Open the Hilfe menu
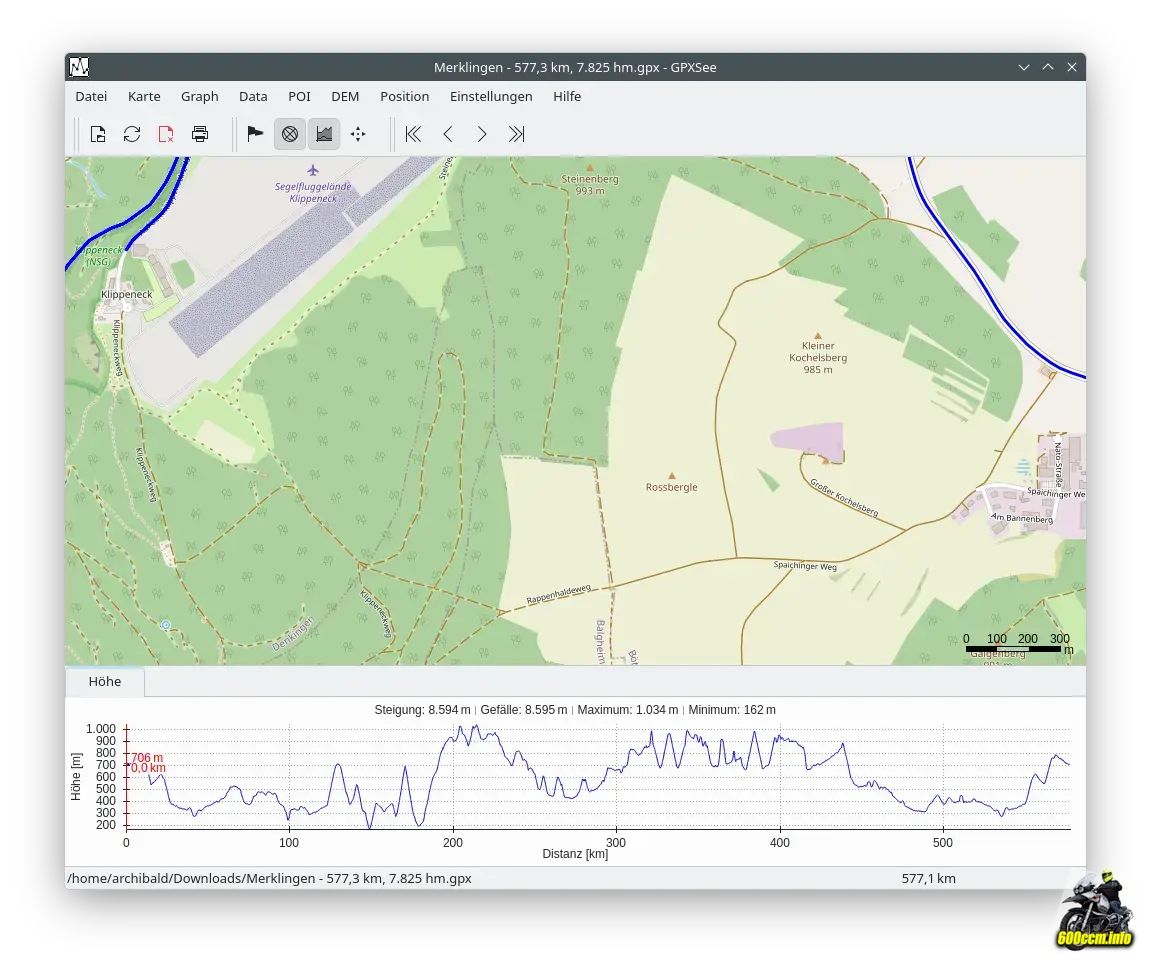This screenshot has width=1151, height=966. pyautogui.click(x=567, y=97)
